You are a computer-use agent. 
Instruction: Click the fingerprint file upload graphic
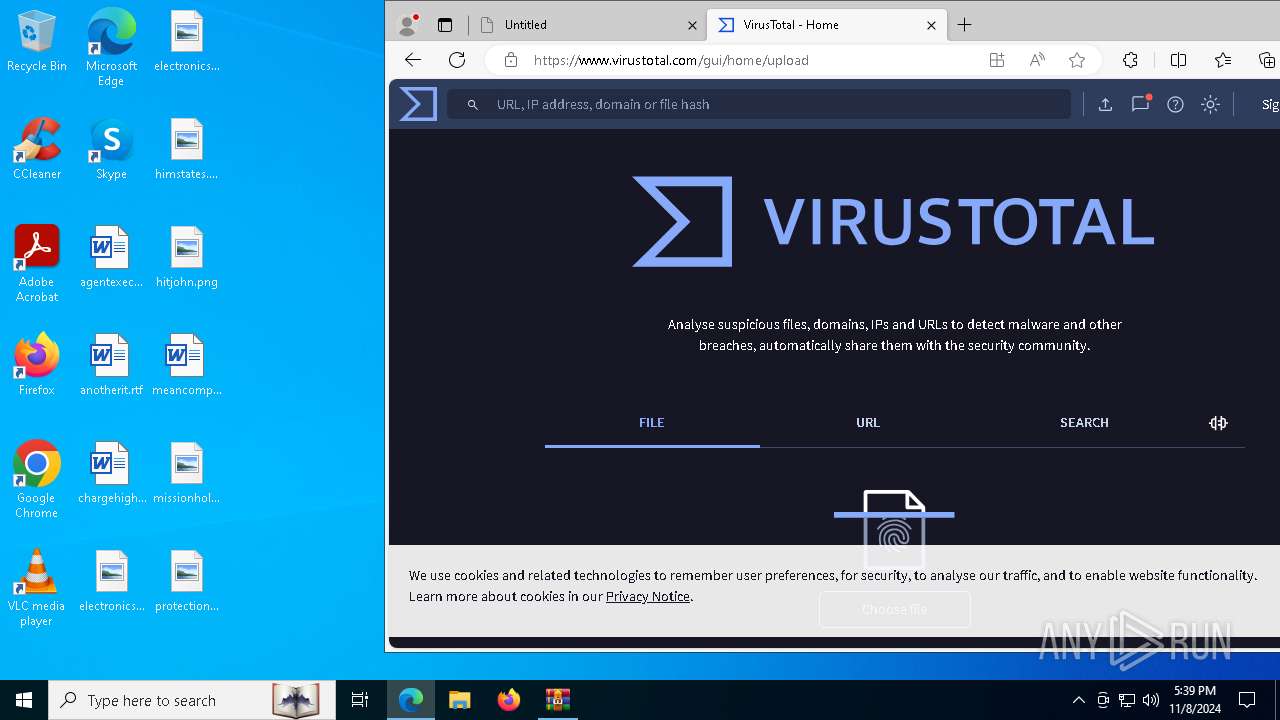click(894, 530)
